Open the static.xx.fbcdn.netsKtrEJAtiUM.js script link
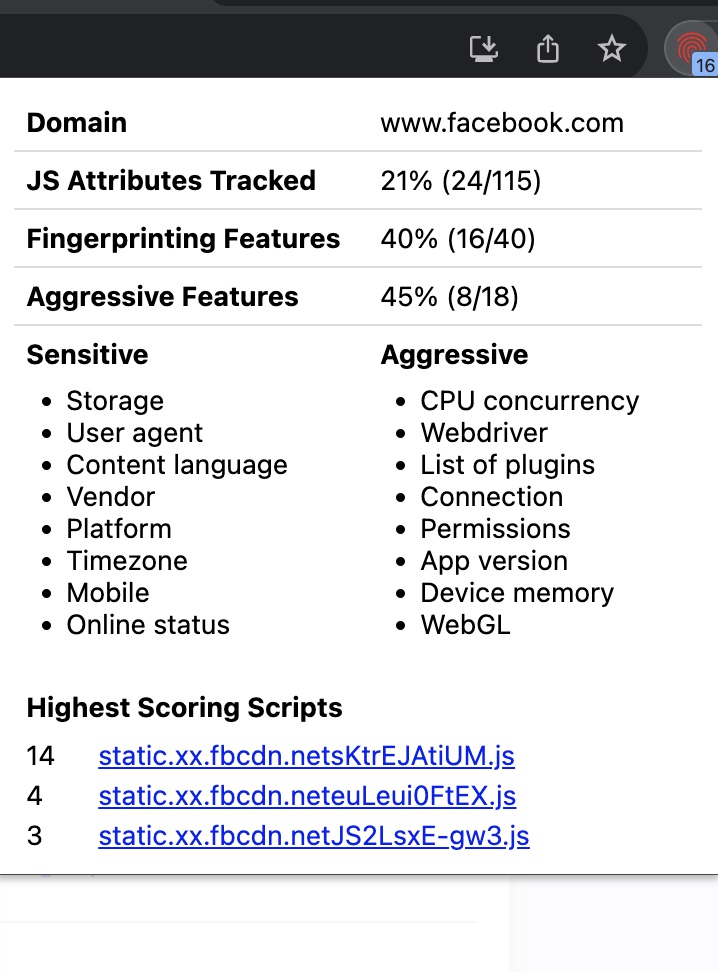718x972 pixels. [x=306, y=757]
